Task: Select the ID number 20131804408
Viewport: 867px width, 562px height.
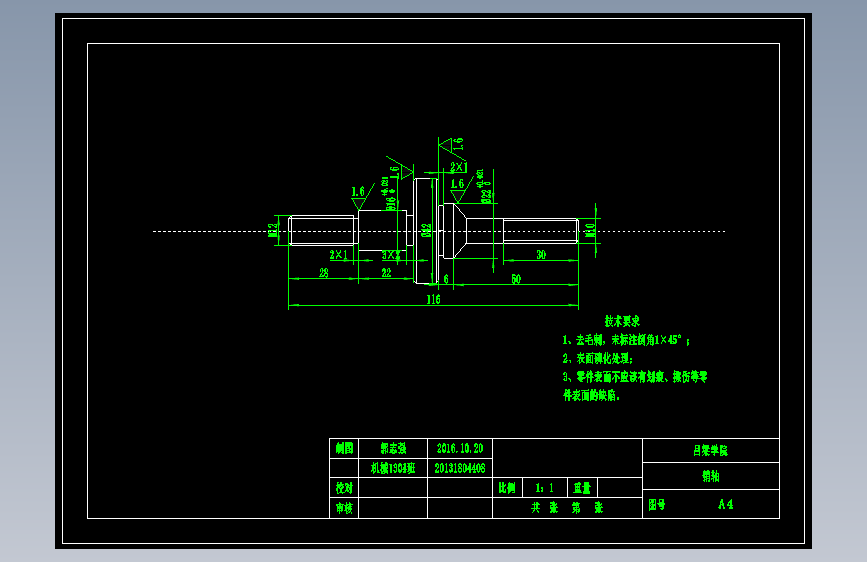Action: pyautogui.click(x=460, y=469)
